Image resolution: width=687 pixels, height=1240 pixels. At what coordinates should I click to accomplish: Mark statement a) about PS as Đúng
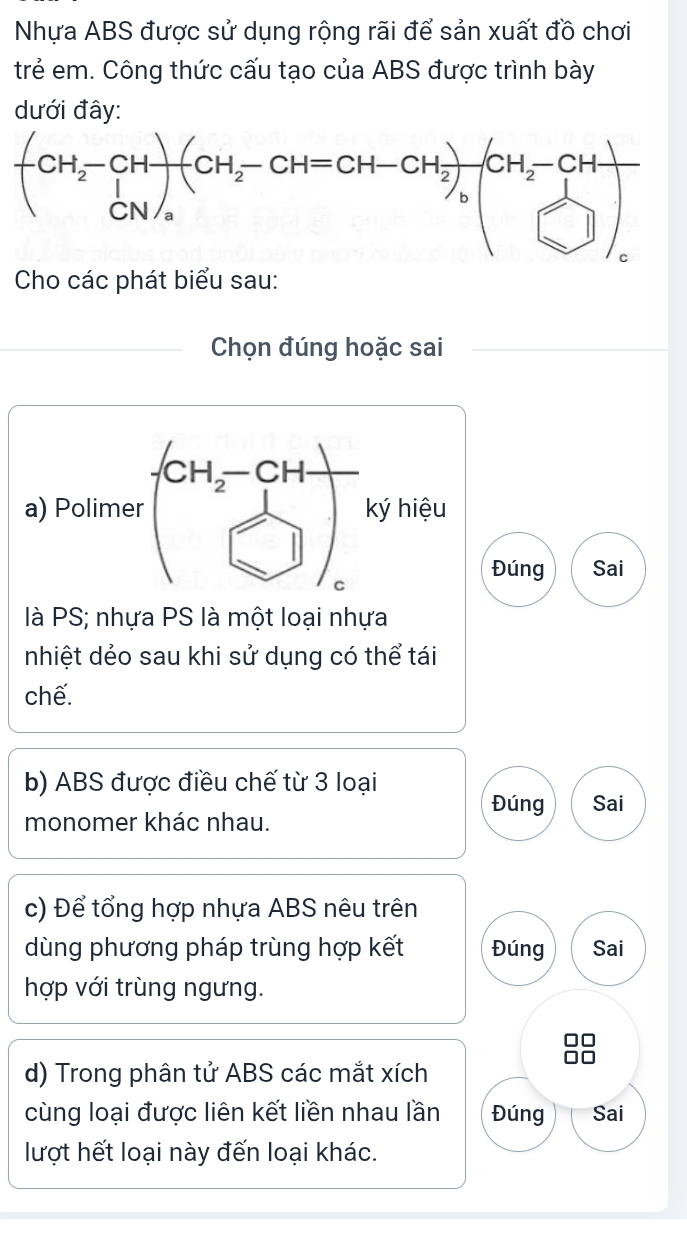tap(520, 569)
